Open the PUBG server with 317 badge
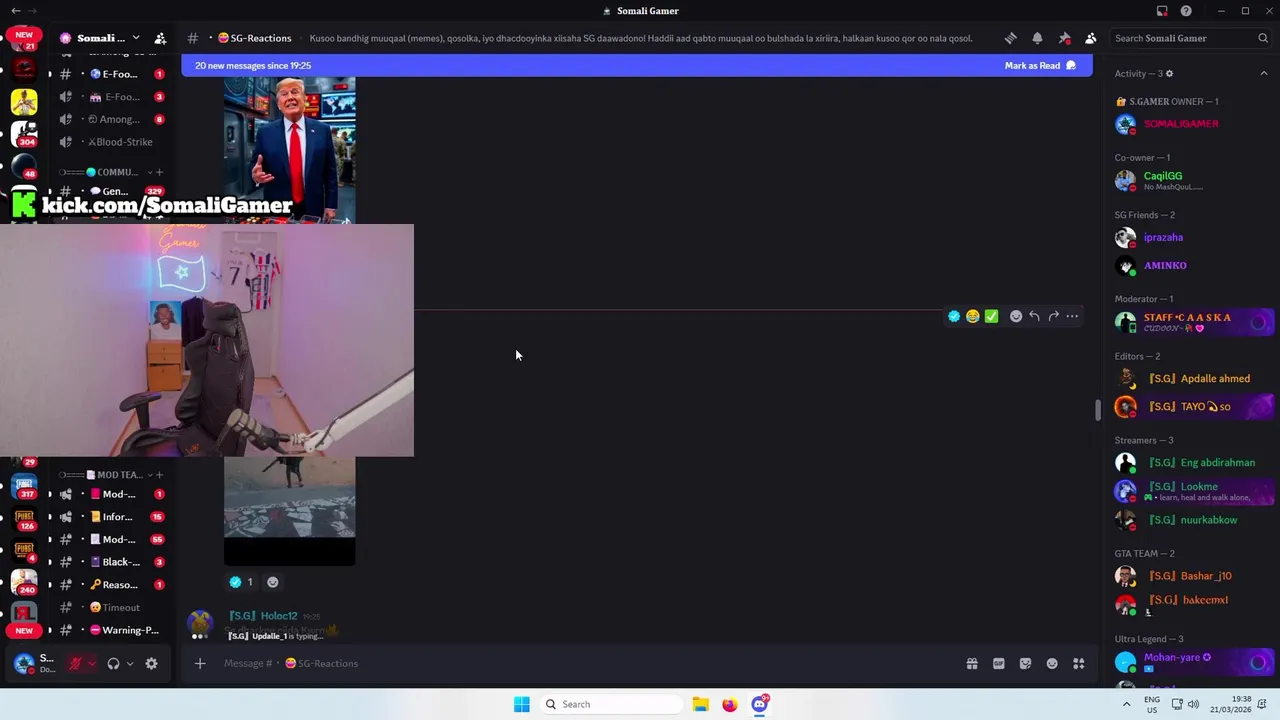The width and height of the screenshot is (1280, 720). coord(24,487)
